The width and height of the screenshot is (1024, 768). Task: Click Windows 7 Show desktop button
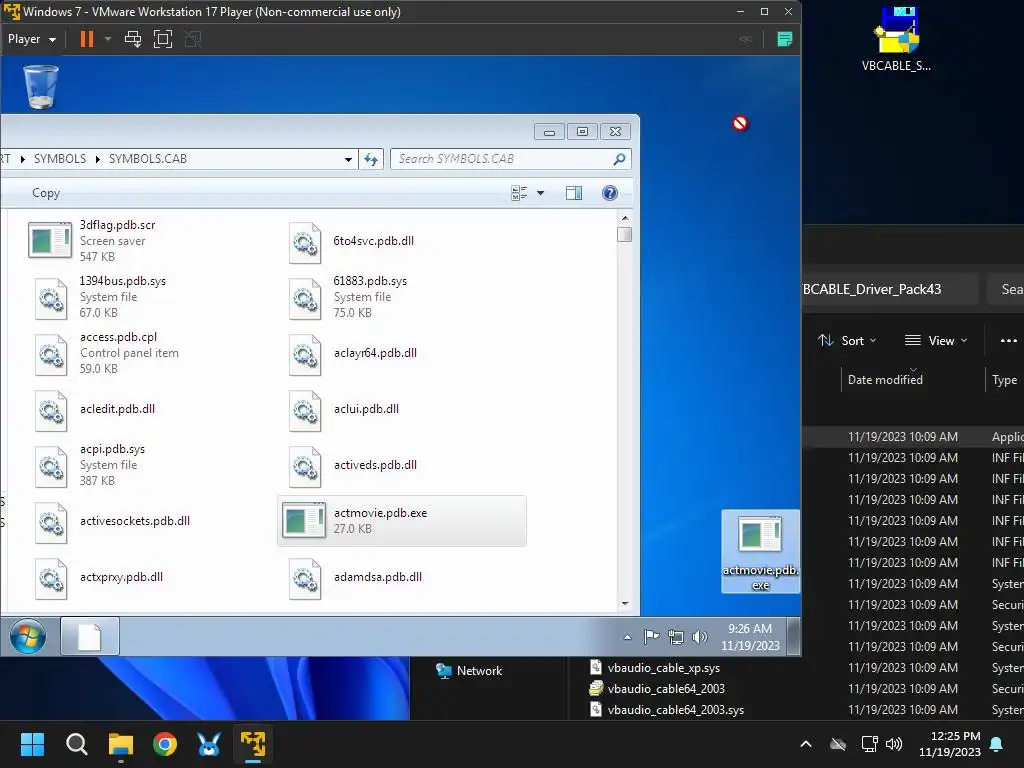[x=793, y=636]
